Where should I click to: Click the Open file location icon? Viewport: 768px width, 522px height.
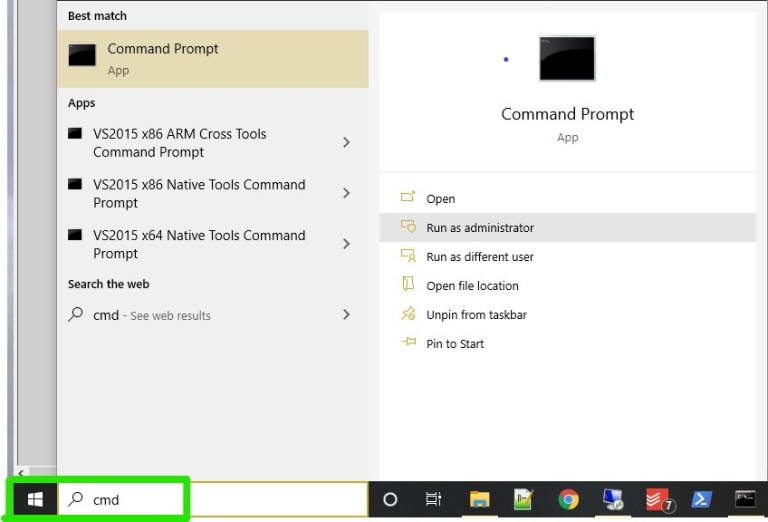point(408,284)
